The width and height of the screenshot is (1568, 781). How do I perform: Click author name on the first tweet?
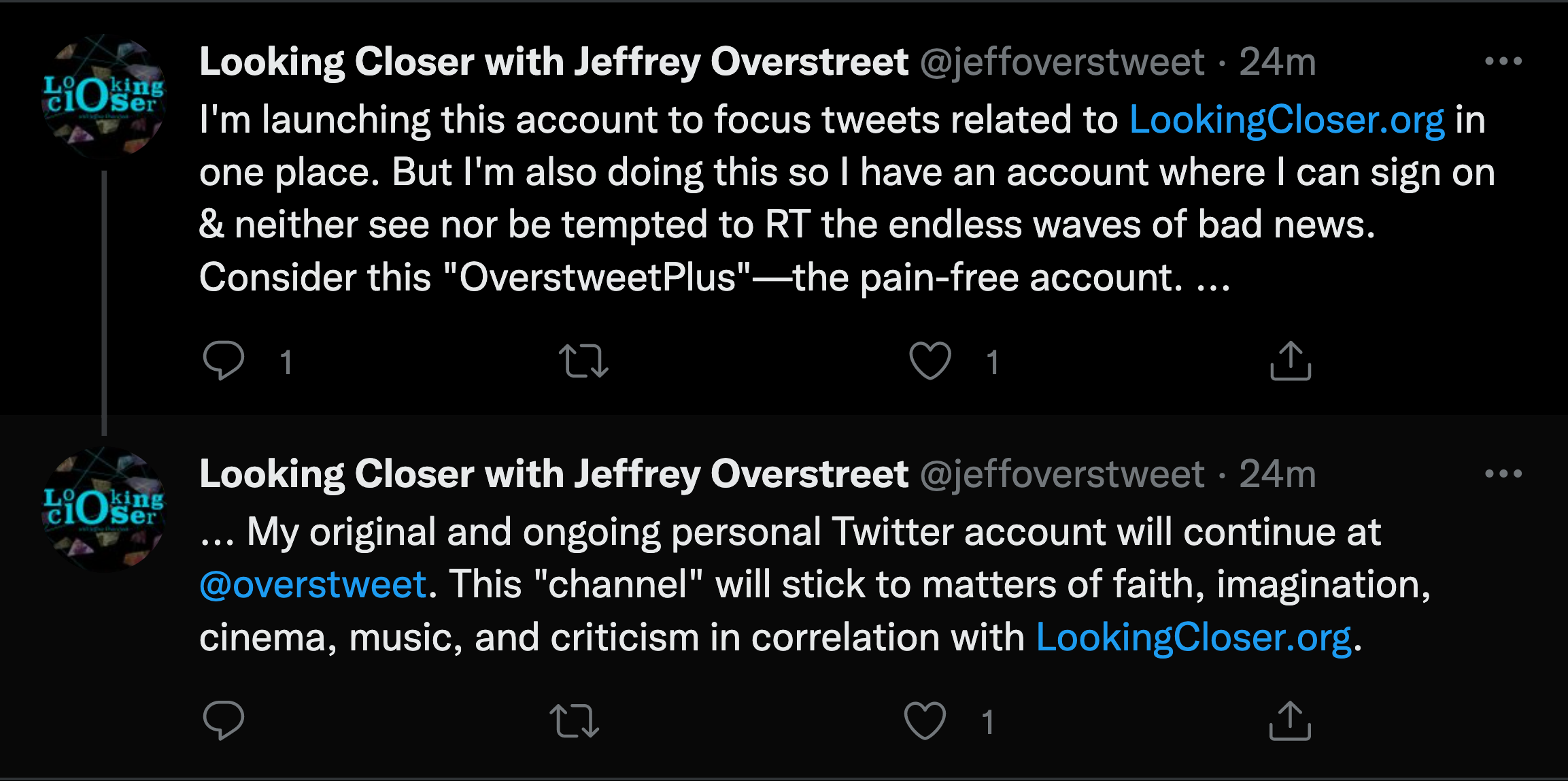pyautogui.click(x=554, y=62)
